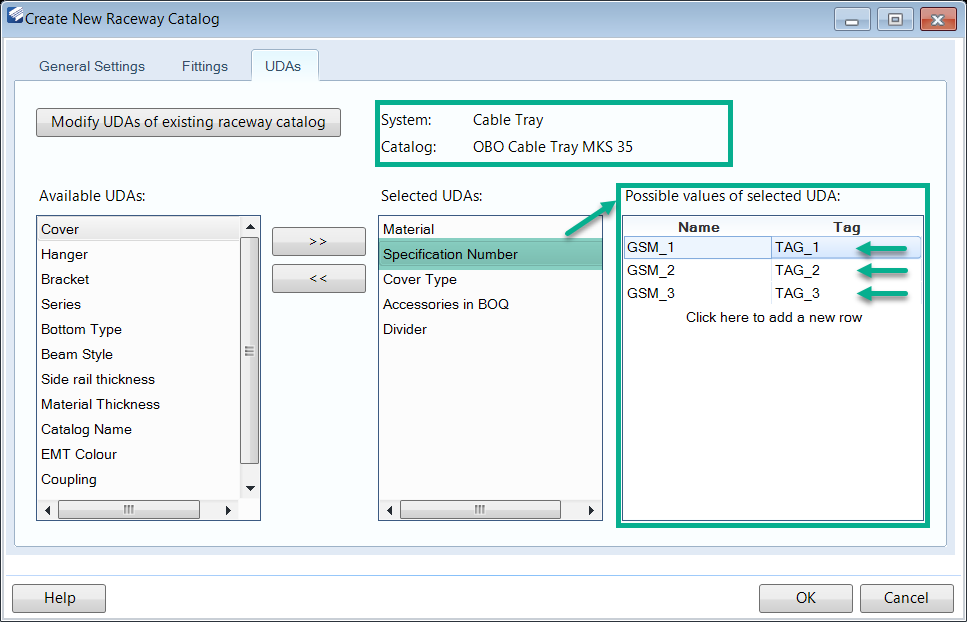Click the TAG_3 tag cell
Image resolution: width=967 pixels, height=622 pixels.
point(846,293)
